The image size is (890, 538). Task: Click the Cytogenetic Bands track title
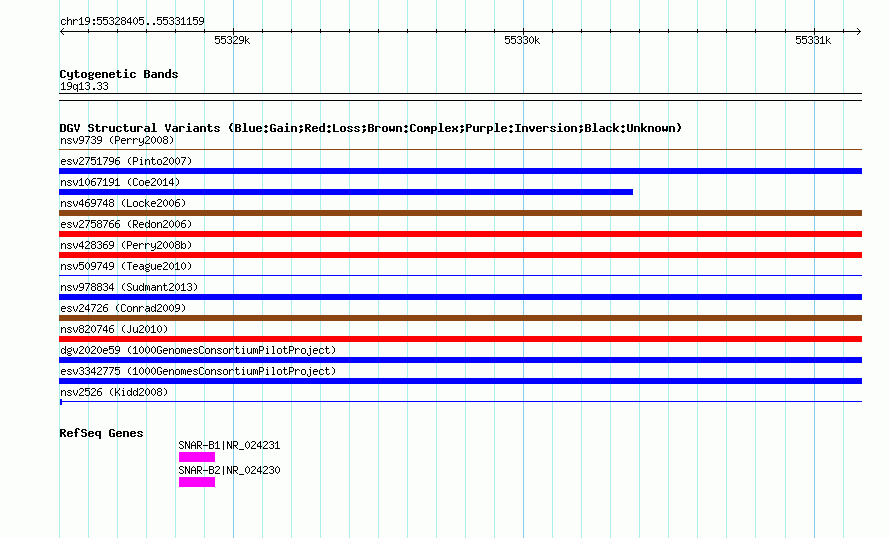tap(119, 74)
